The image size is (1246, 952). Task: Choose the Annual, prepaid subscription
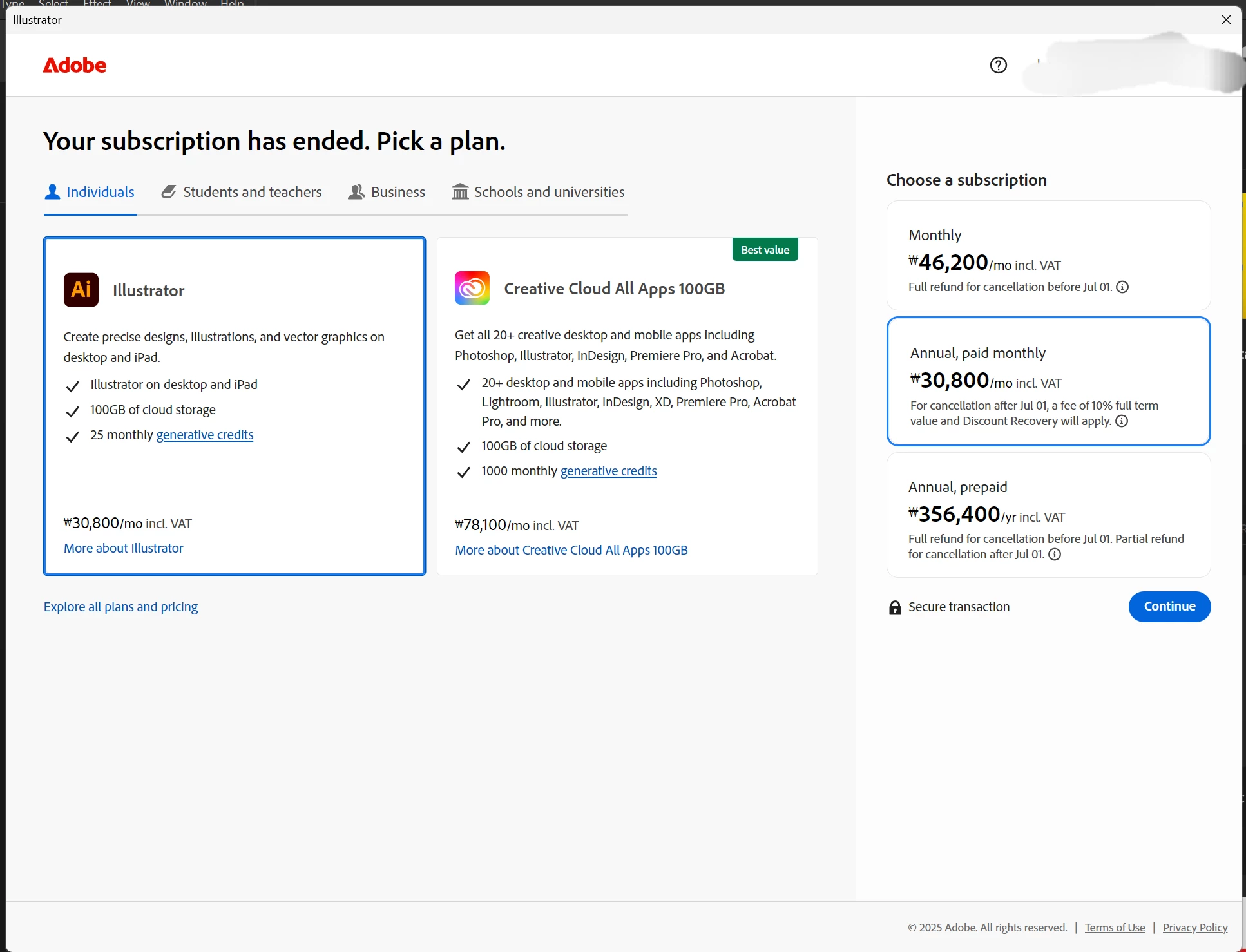(x=1048, y=515)
